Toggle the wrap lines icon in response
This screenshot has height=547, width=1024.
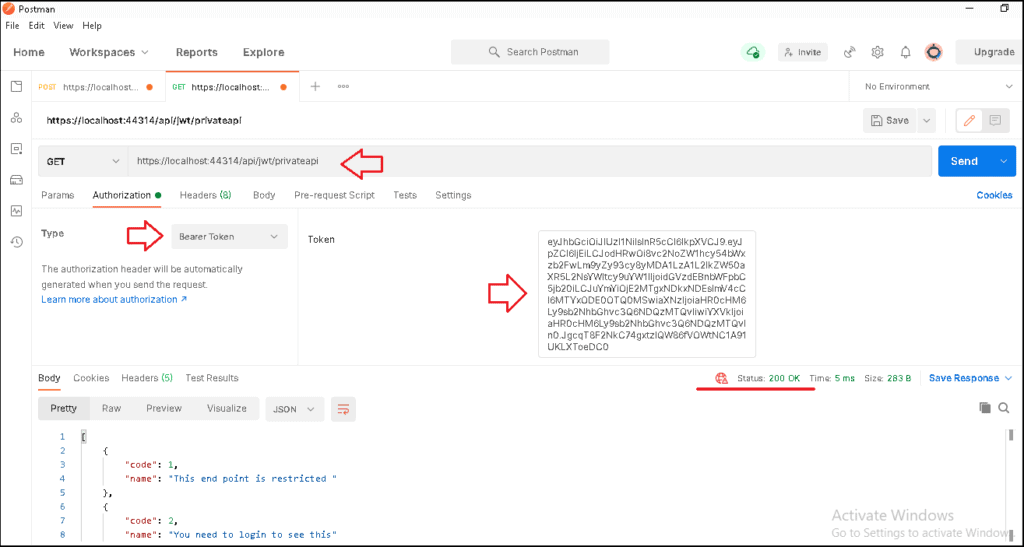pyautogui.click(x=344, y=409)
